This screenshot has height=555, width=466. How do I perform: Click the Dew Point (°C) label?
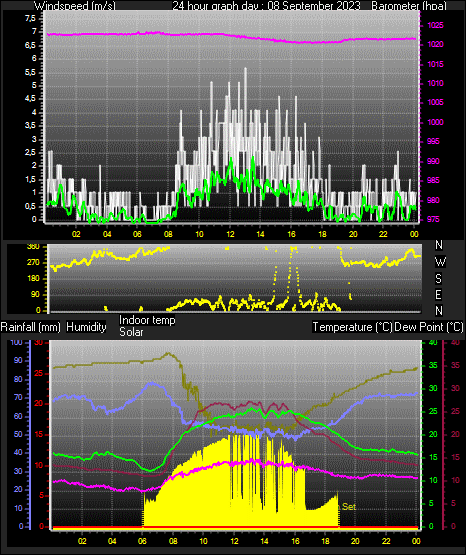click(x=429, y=327)
